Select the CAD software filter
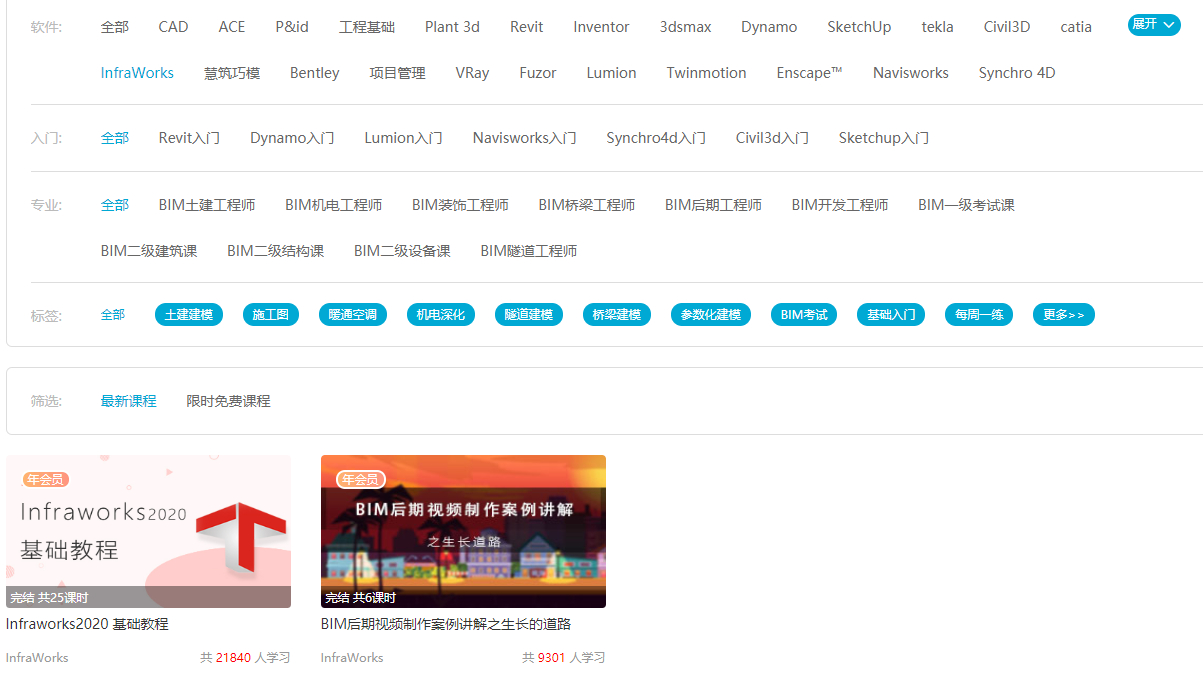This screenshot has height=691, width=1203. (x=173, y=27)
